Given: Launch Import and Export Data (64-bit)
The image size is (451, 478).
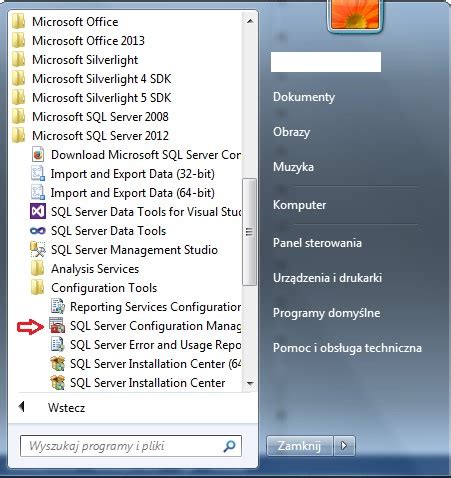Looking at the screenshot, I should 133,193.
